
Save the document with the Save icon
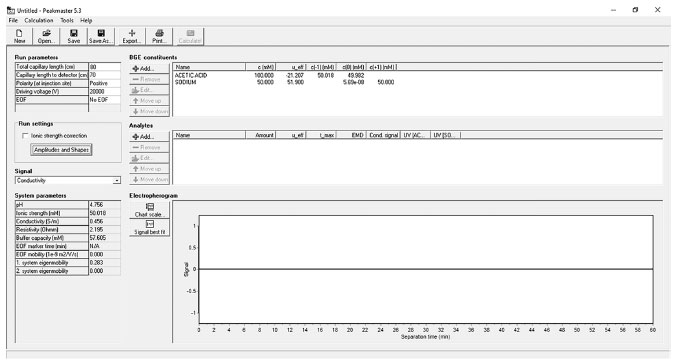(74, 36)
